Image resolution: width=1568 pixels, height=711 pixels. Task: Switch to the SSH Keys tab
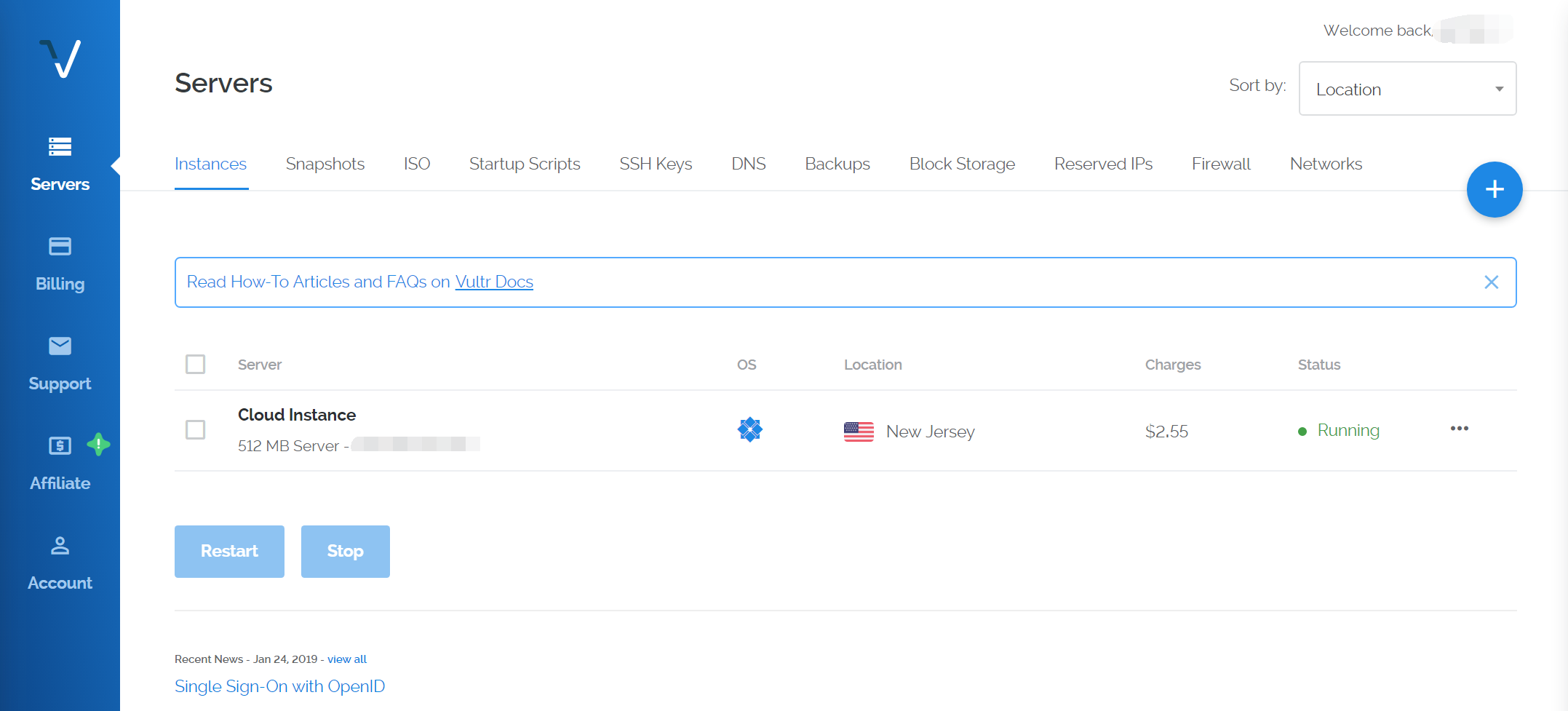click(x=656, y=164)
